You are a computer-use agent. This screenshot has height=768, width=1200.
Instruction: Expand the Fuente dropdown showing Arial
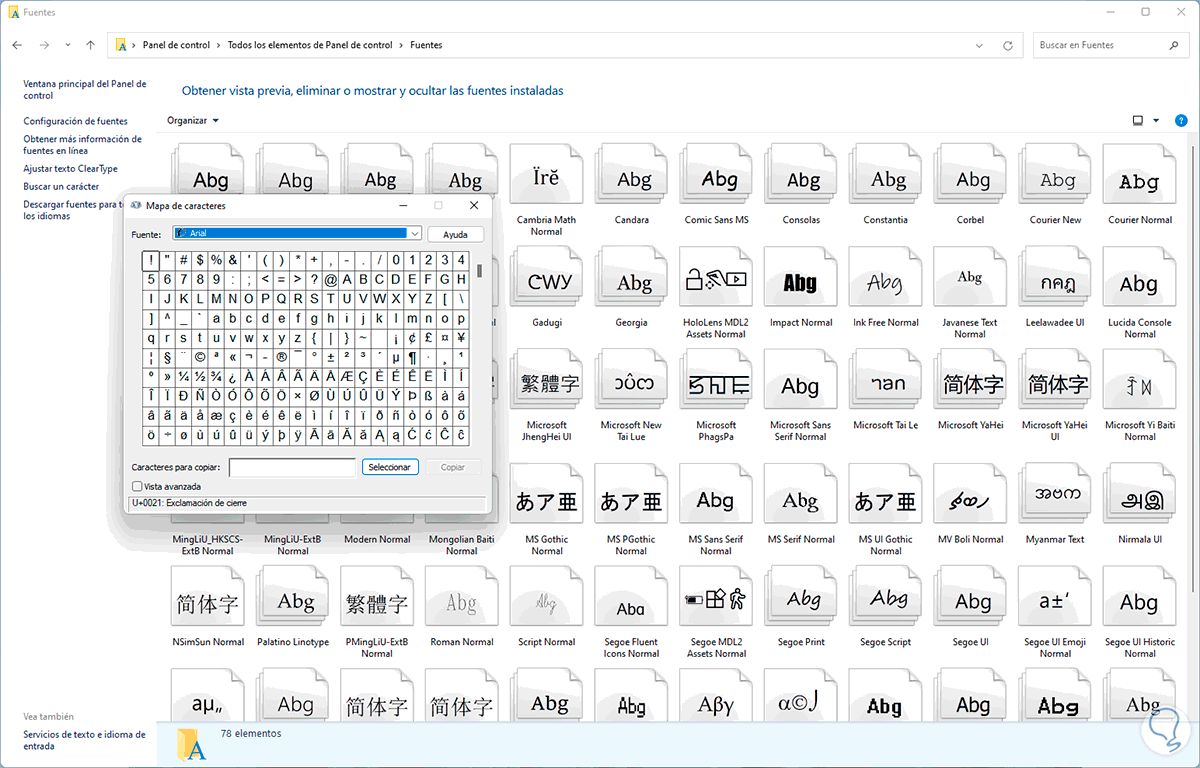click(415, 233)
